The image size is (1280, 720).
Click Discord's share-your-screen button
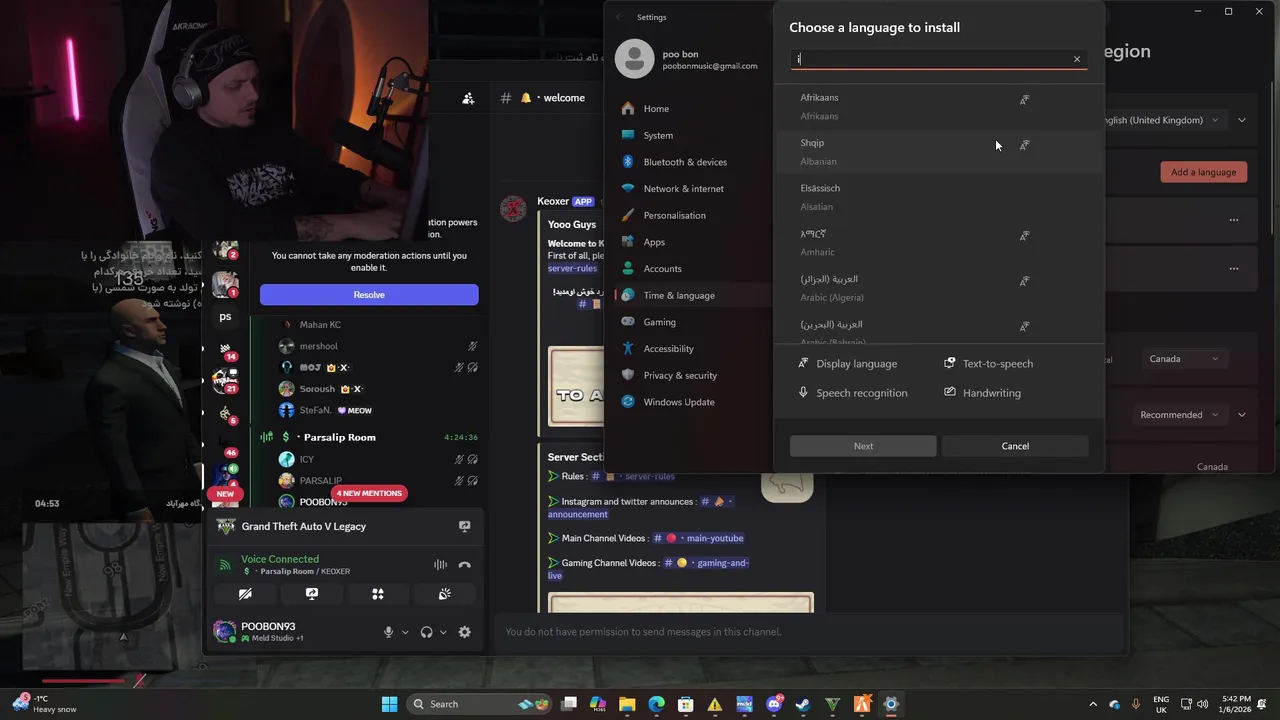[x=312, y=594]
